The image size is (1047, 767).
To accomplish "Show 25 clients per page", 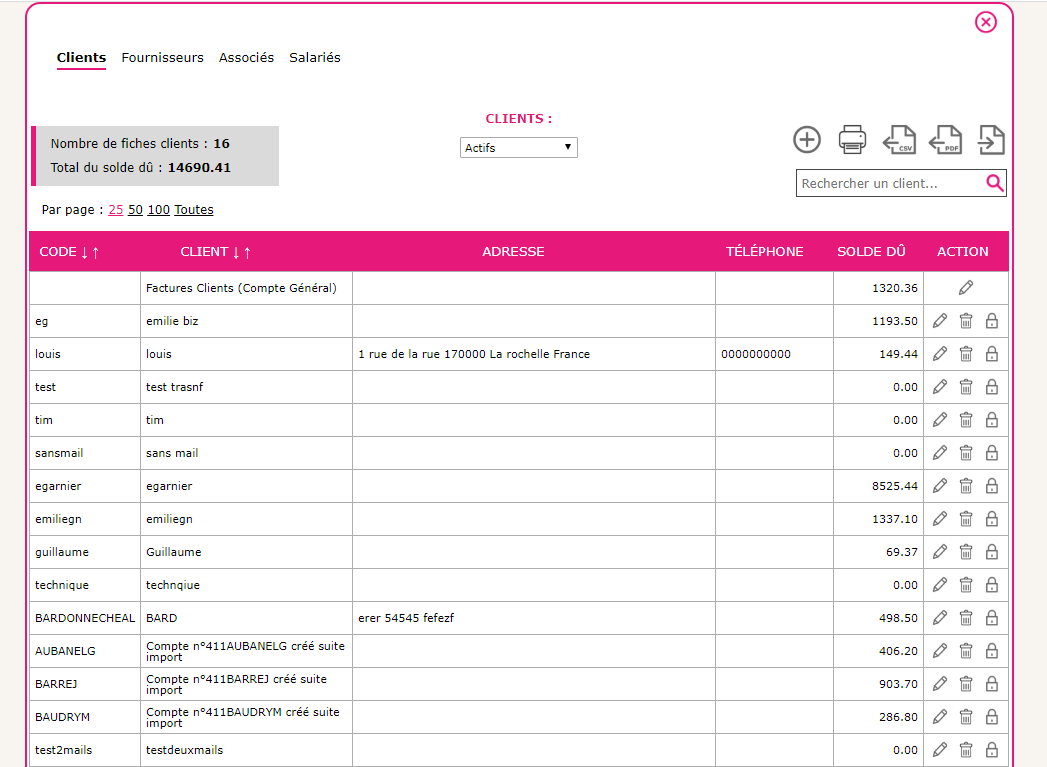I will click(116, 210).
